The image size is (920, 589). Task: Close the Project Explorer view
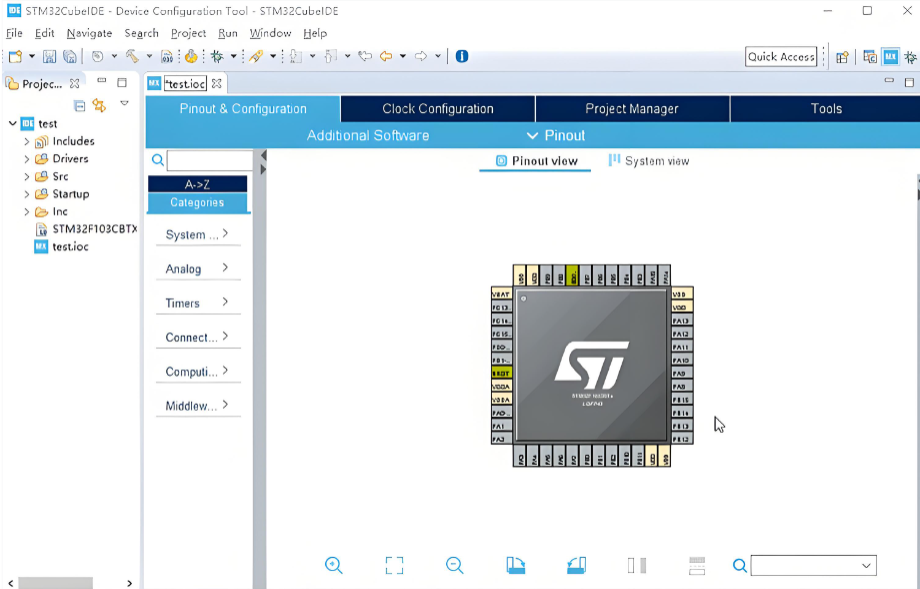point(74,83)
